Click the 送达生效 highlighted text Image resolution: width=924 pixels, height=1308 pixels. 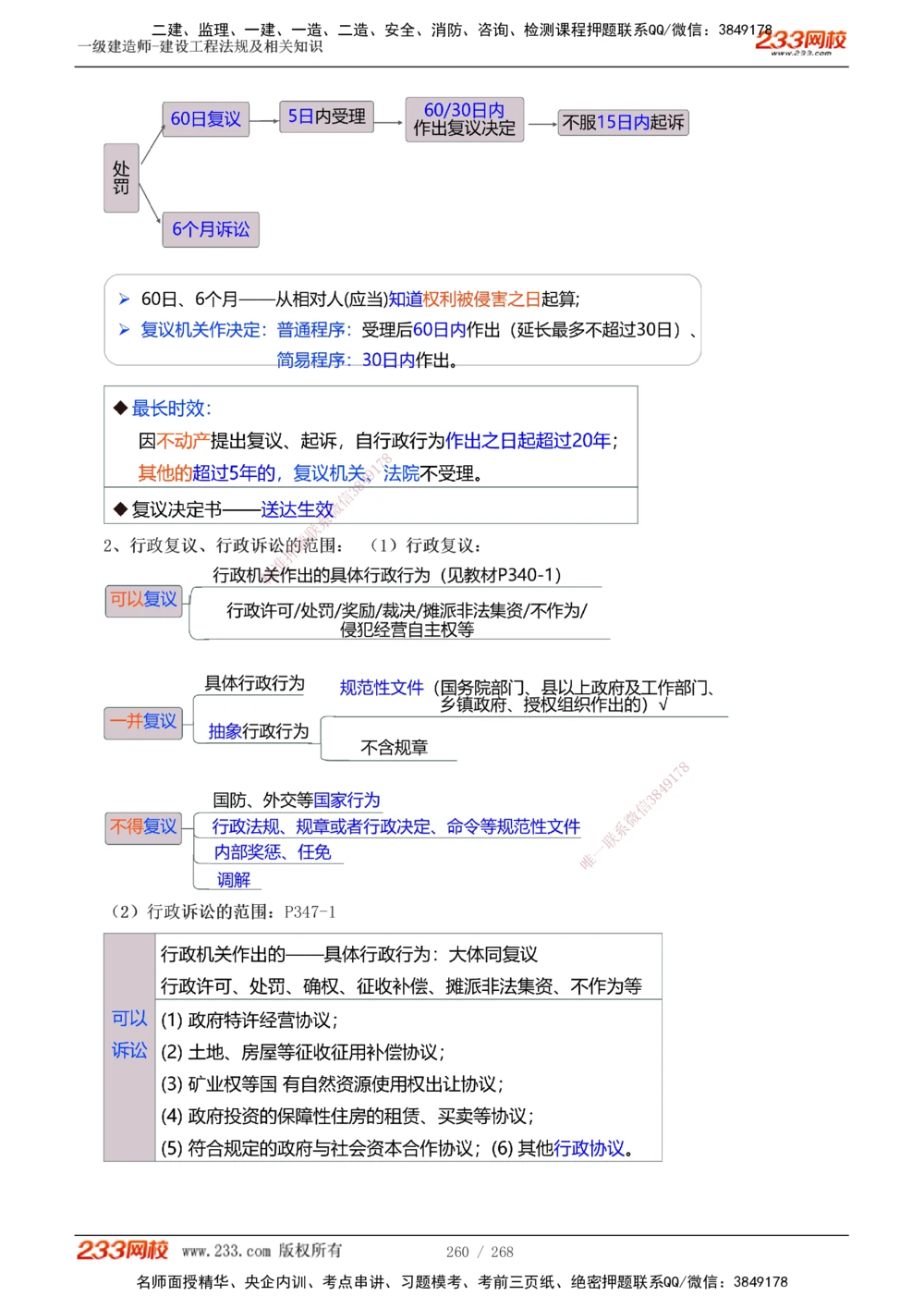click(x=296, y=509)
